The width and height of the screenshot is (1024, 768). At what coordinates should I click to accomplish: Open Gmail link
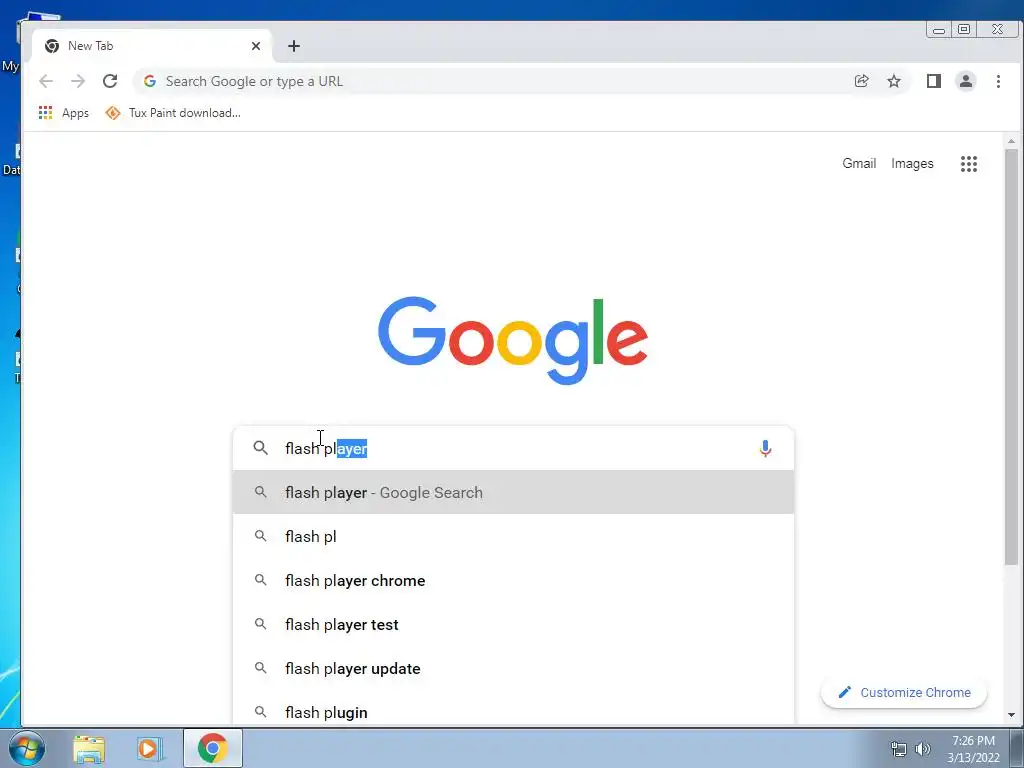(859, 163)
